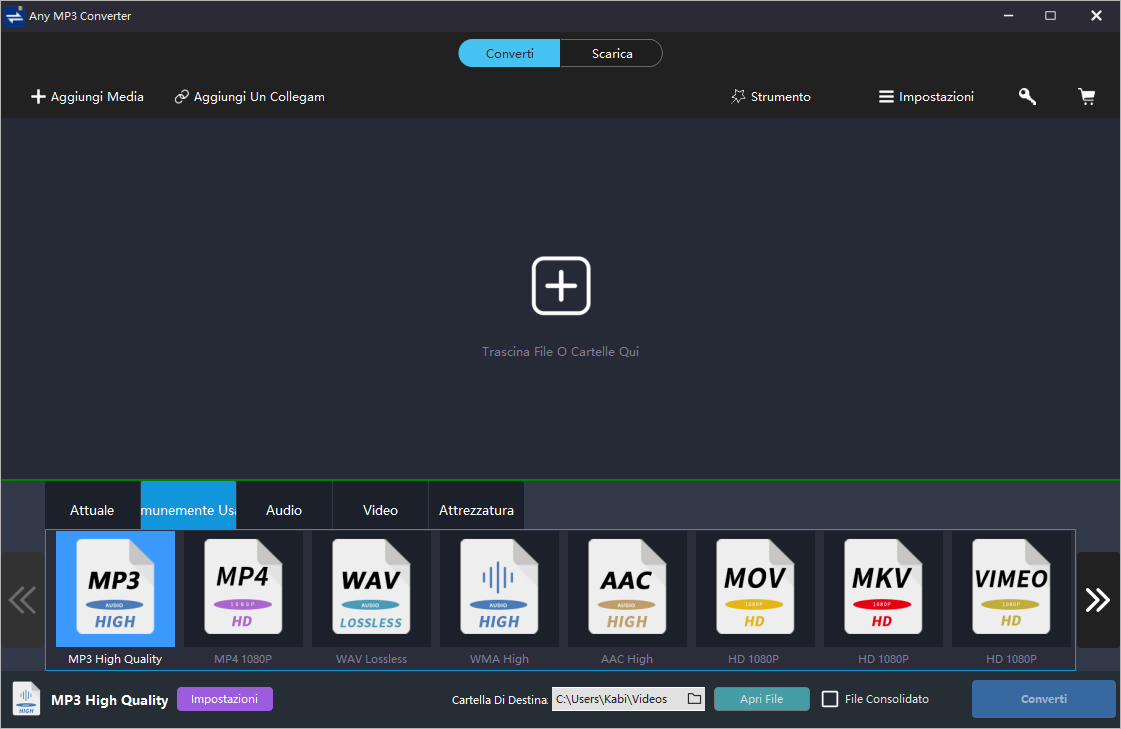This screenshot has width=1121, height=729.
Task: Click Aggiungi Media
Action: coord(87,96)
